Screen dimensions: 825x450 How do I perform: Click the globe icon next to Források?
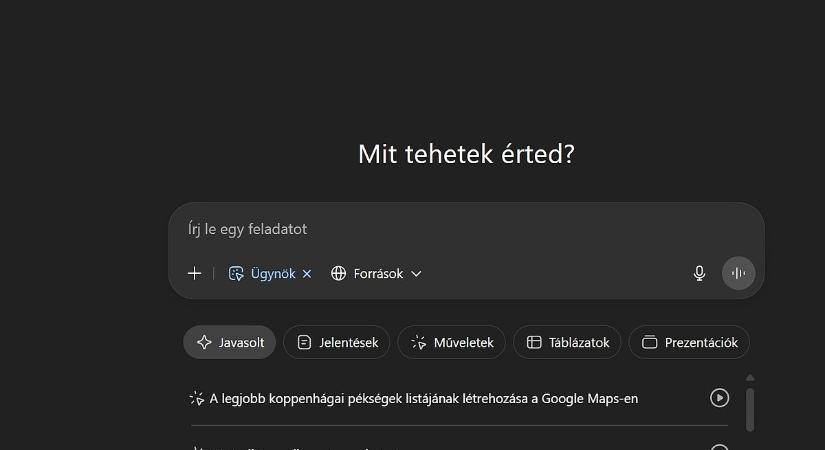338,274
